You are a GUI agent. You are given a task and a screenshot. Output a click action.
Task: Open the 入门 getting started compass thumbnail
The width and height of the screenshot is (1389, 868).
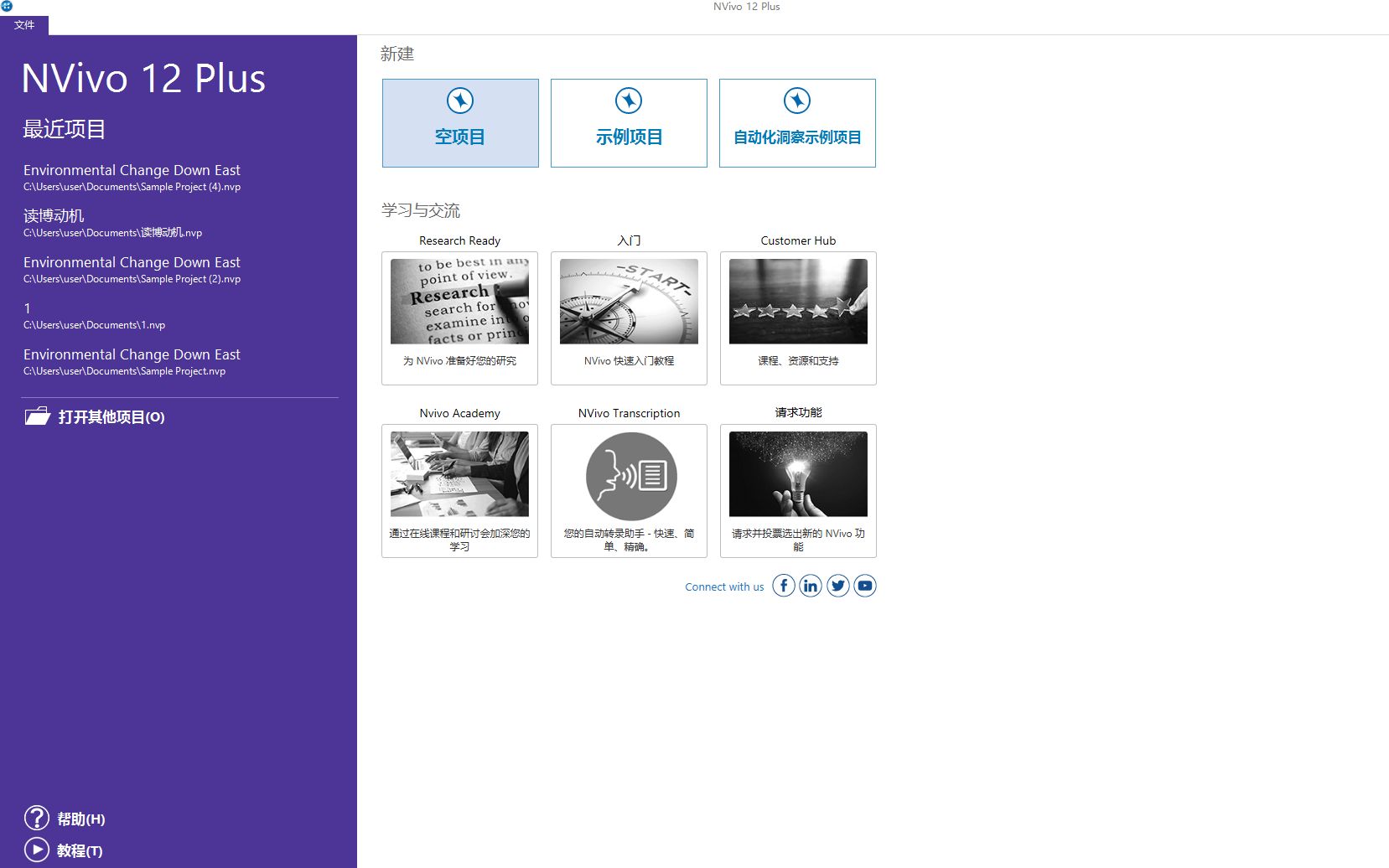629,302
